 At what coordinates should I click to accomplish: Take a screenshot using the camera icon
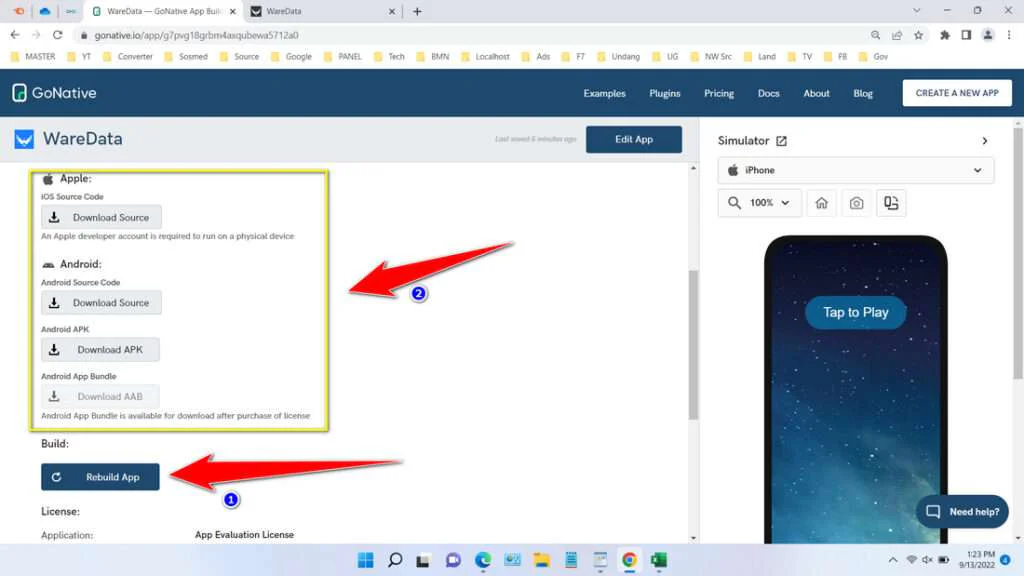pos(856,202)
